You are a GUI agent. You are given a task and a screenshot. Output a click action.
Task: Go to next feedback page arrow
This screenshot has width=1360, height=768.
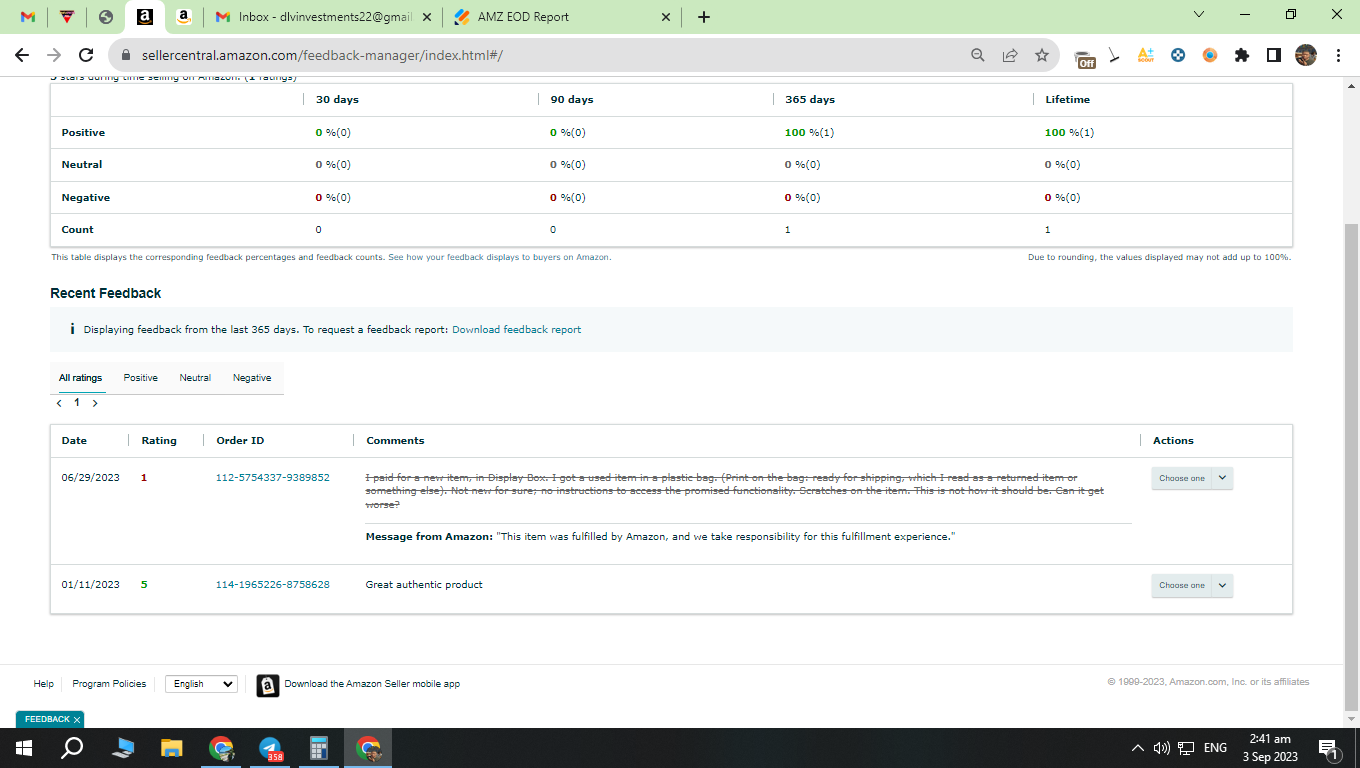(x=95, y=403)
